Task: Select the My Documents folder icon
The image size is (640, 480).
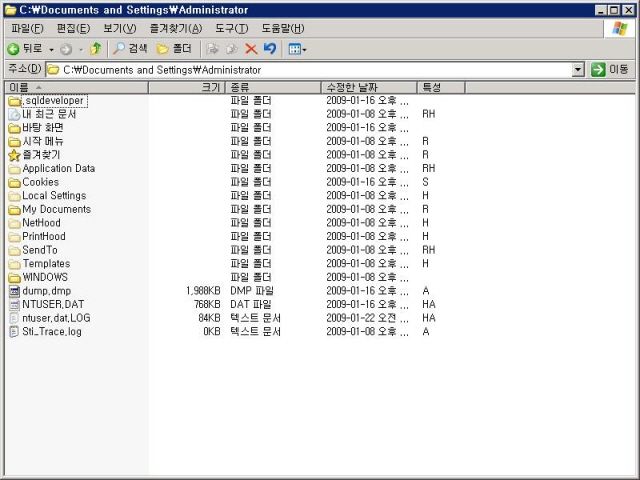Action: click(x=14, y=210)
